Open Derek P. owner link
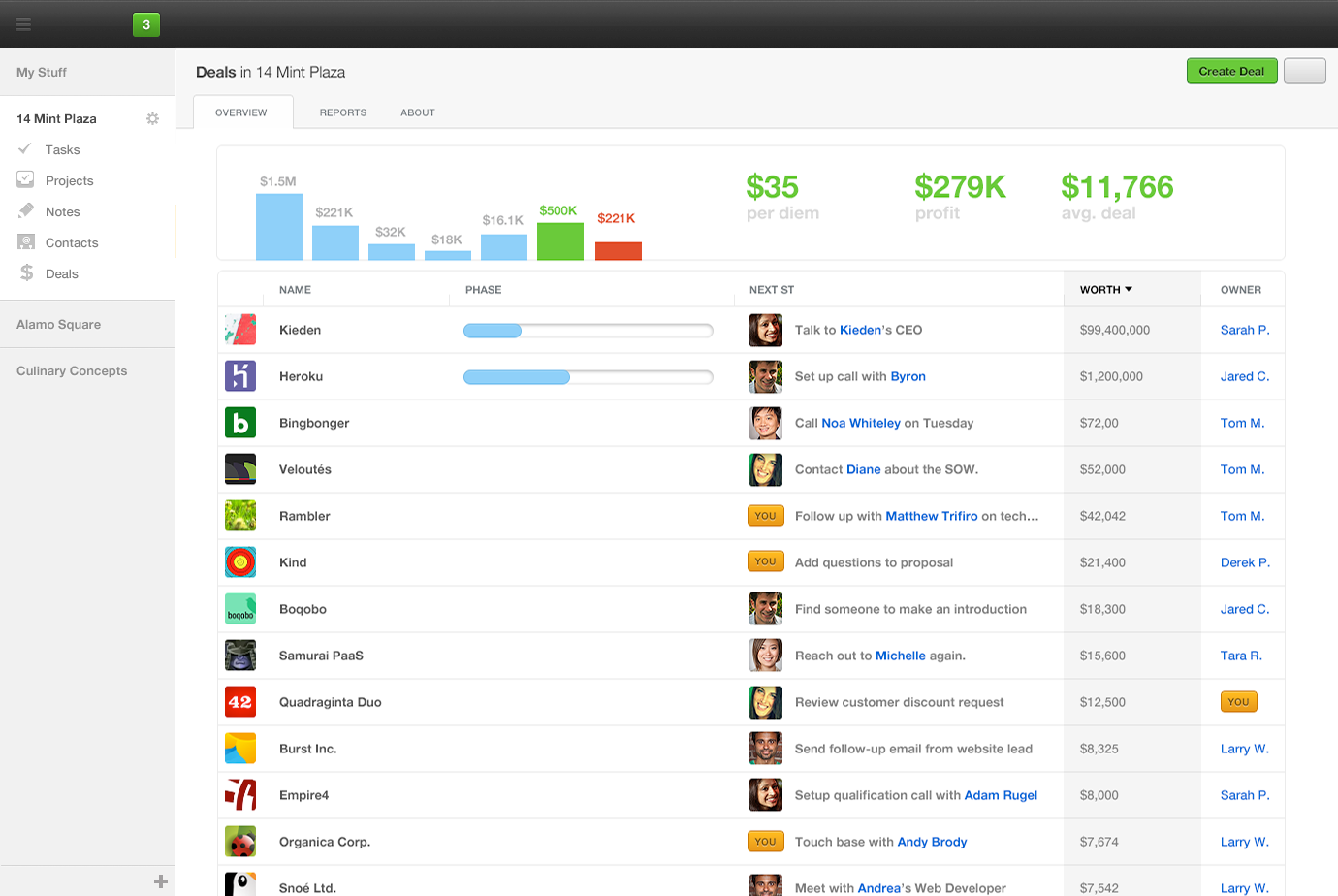This screenshot has height=896, width=1338. coord(1245,562)
